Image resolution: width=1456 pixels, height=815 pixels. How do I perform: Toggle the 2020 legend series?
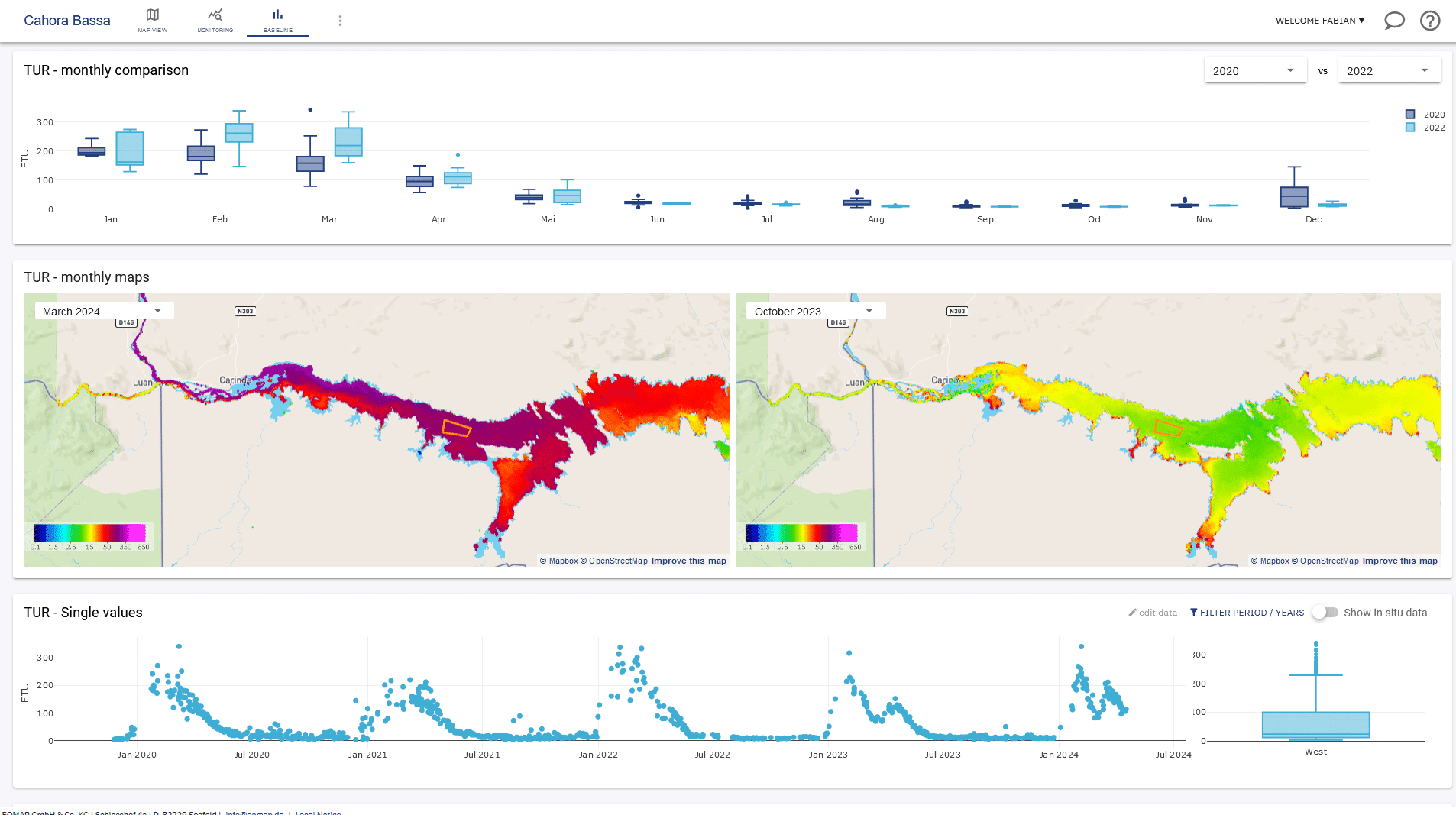tap(1425, 115)
